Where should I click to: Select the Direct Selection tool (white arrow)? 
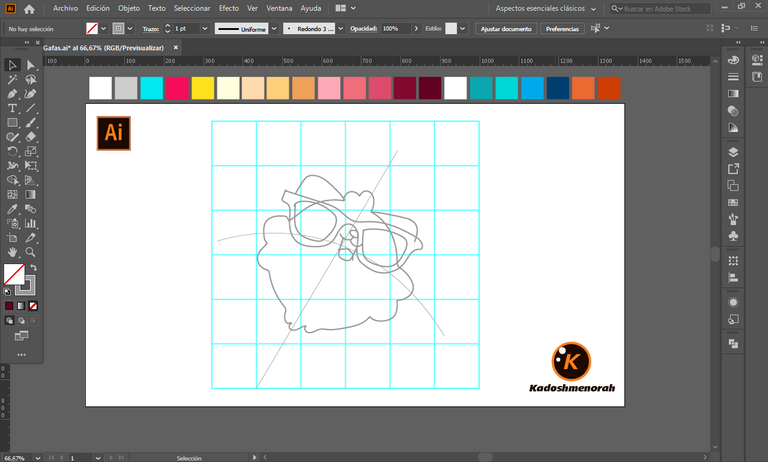tap(30, 65)
